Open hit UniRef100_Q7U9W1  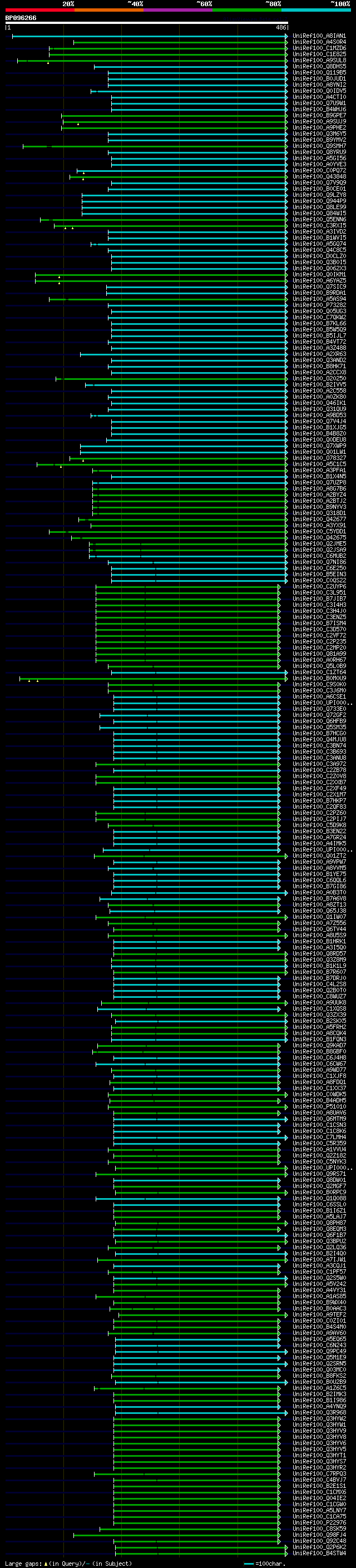coord(319,103)
